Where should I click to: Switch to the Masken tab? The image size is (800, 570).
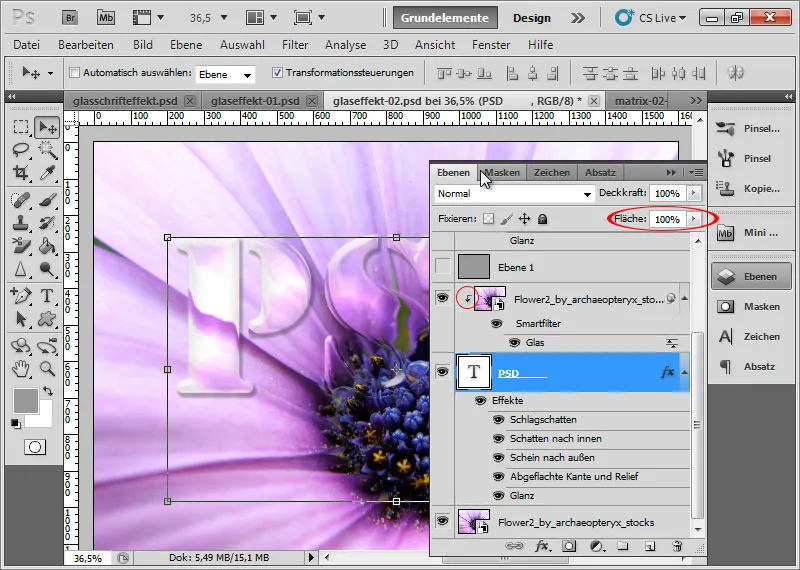pos(502,172)
